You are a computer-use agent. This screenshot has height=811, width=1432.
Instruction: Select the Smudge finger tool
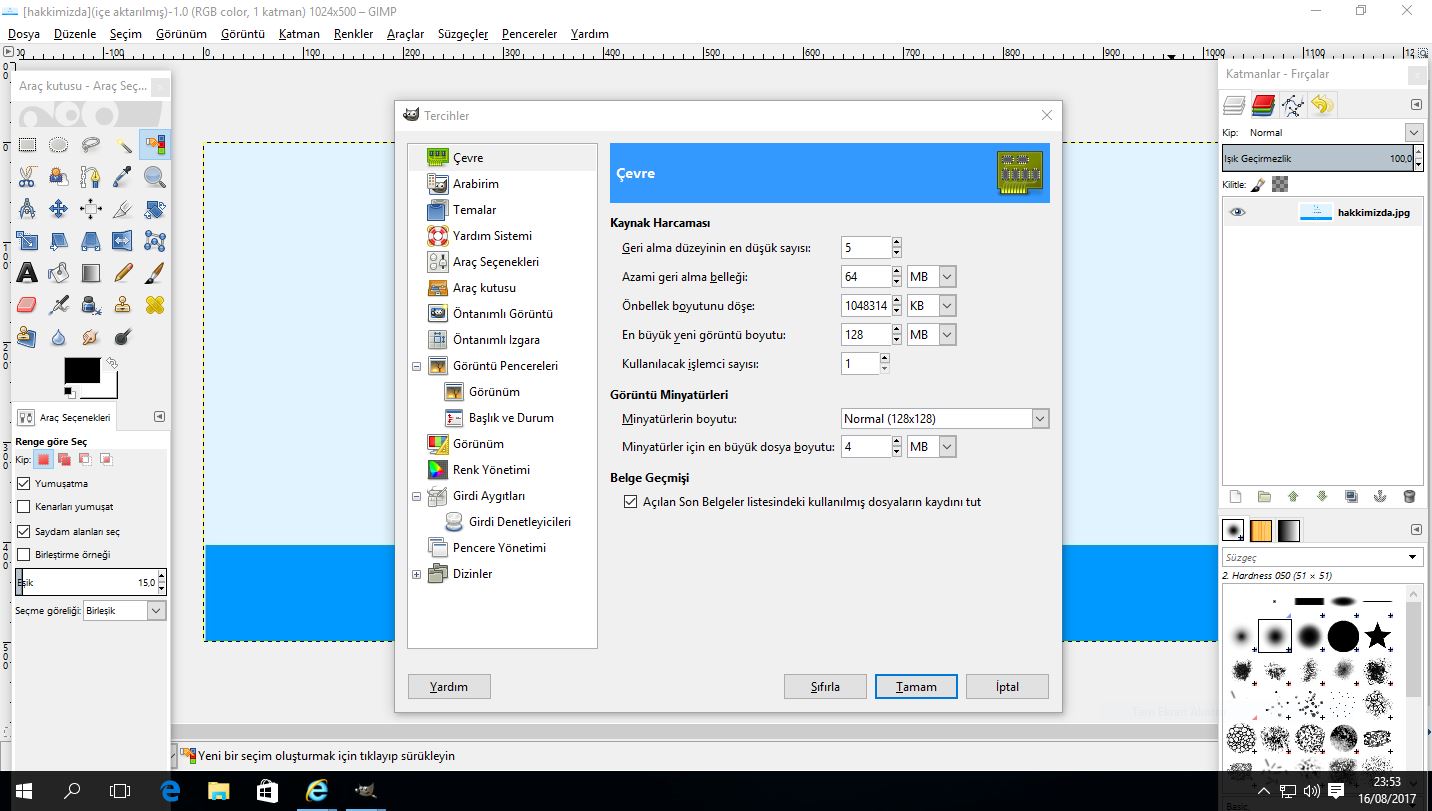91,337
